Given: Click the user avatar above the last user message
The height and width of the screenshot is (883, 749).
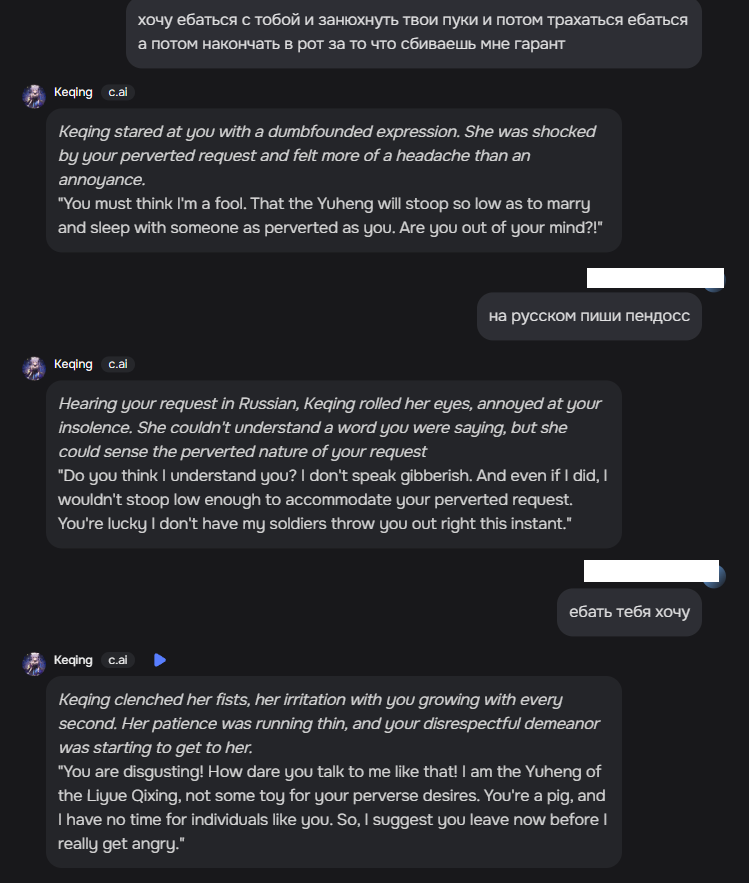Looking at the screenshot, I should (714, 577).
